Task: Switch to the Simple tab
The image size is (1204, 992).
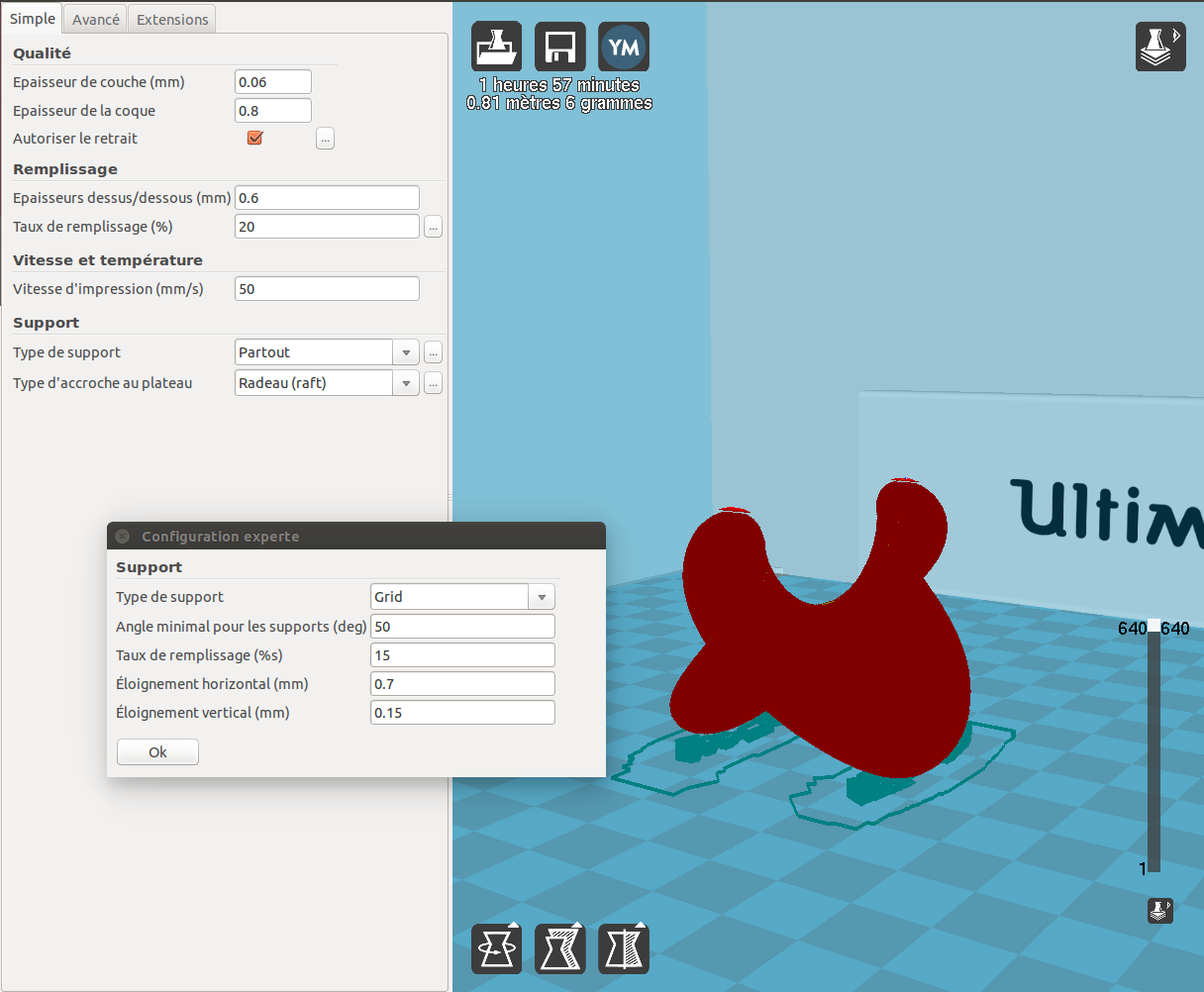Action: tap(33, 19)
